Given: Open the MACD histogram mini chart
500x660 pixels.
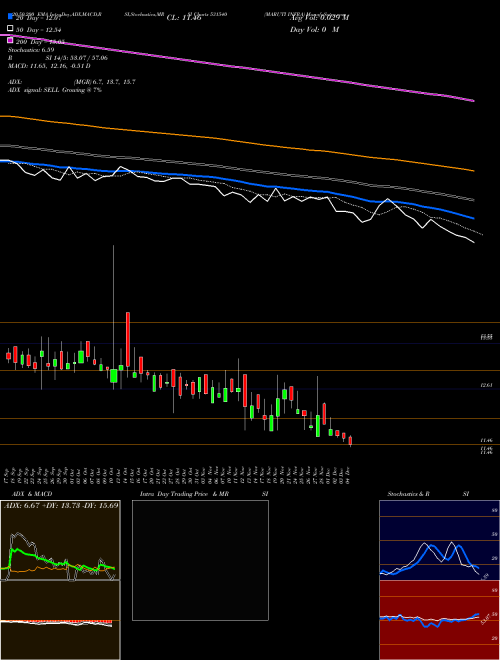Looking at the screenshot, I should pos(60,620).
